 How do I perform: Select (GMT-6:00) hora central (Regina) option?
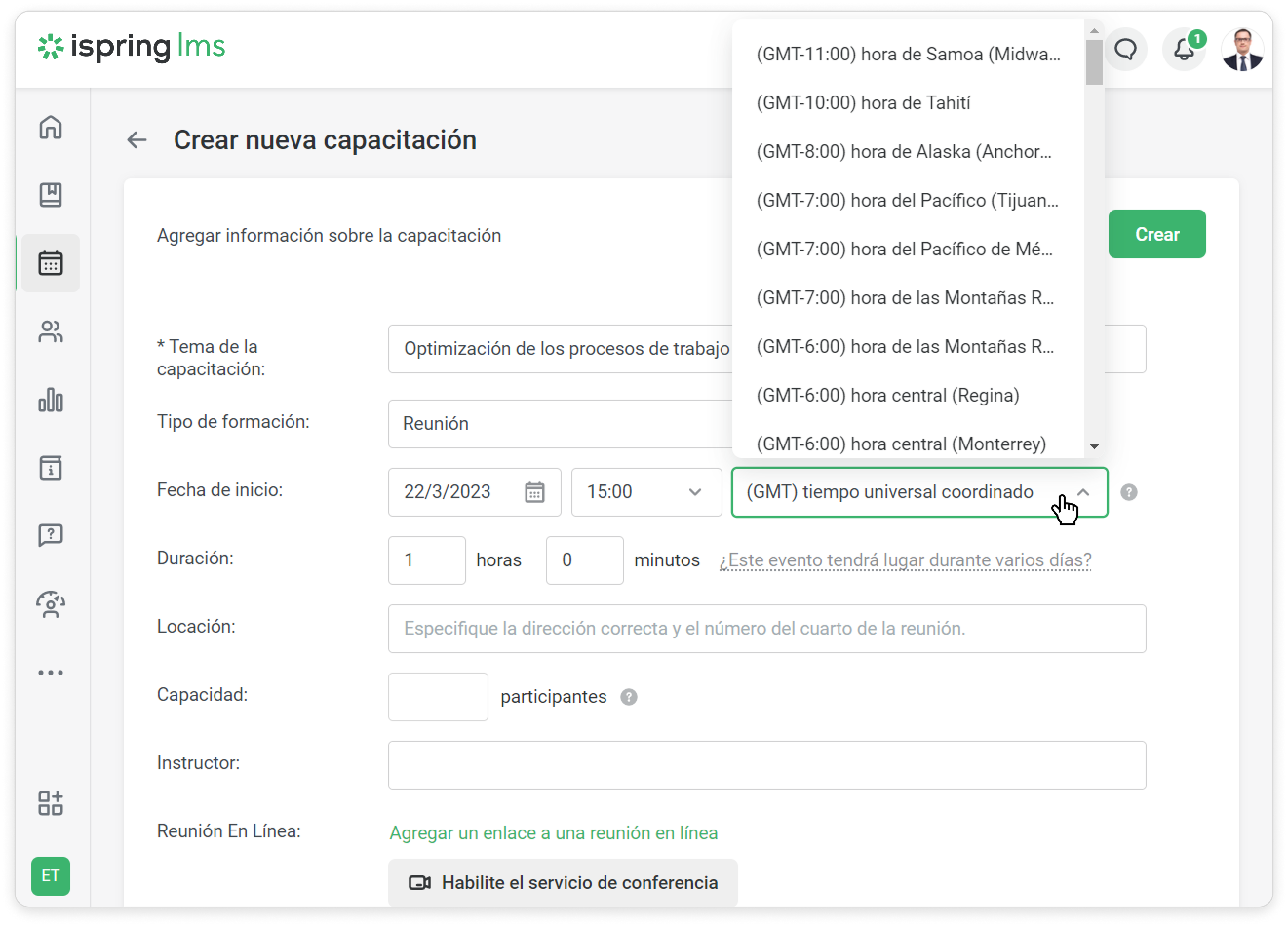tap(888, 395)
